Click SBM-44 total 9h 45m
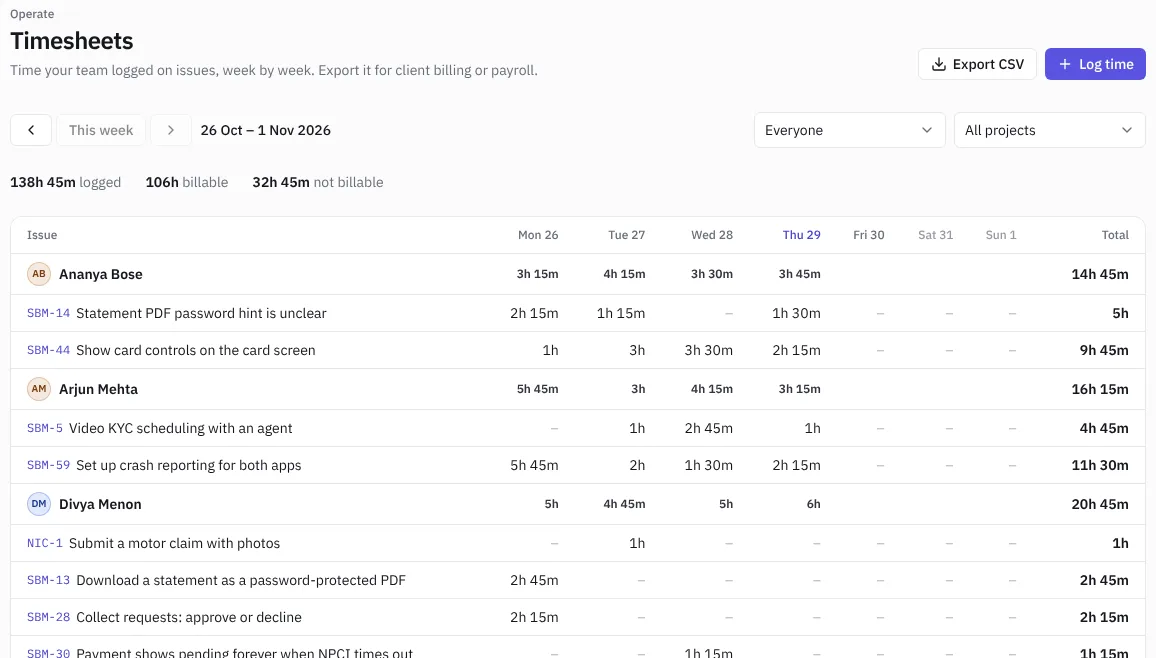The width and height of the screenshot is (1156, 658). tap(1104, 350)
